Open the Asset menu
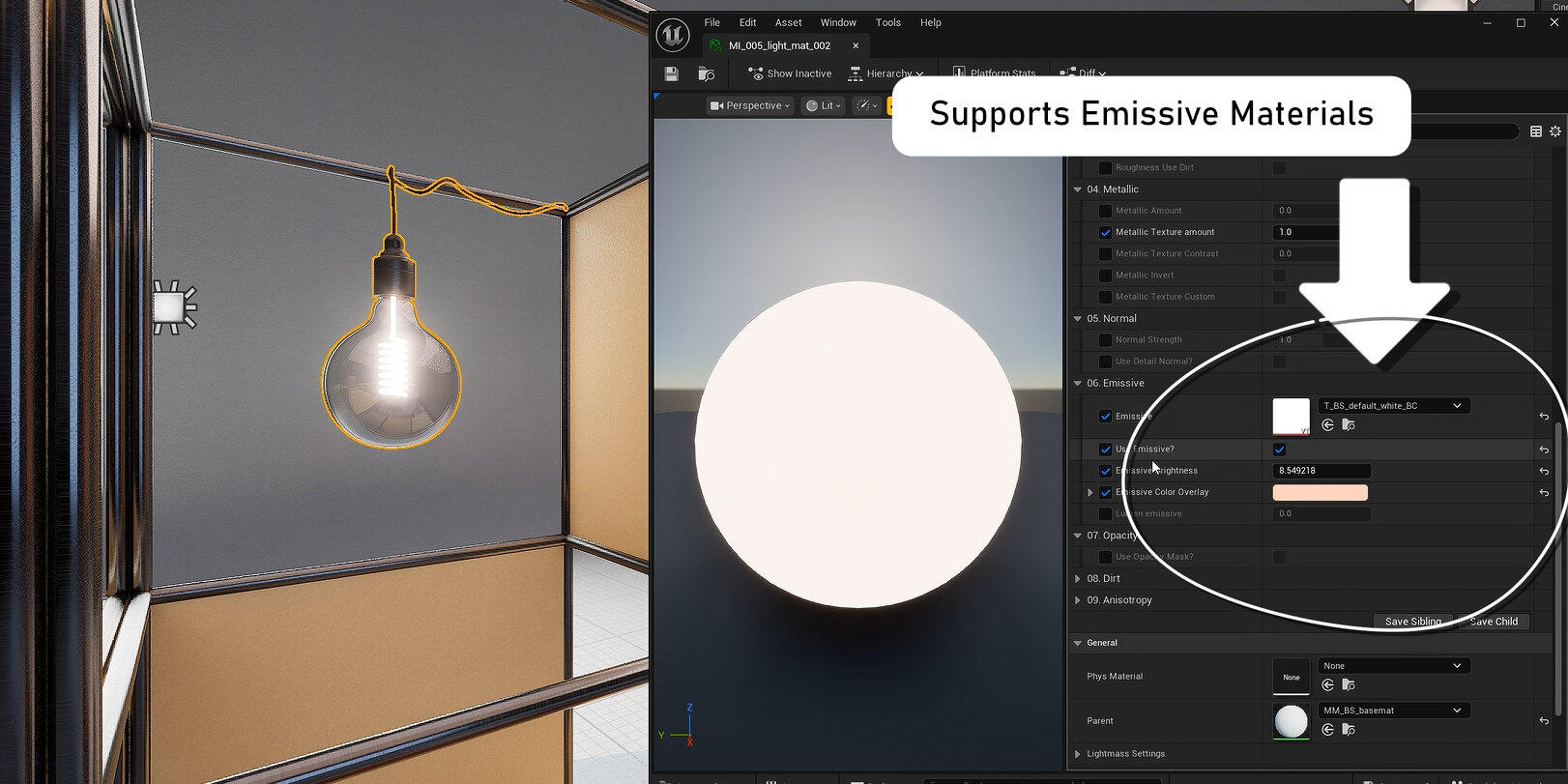 pyautogui.click(x=788, y=22)
